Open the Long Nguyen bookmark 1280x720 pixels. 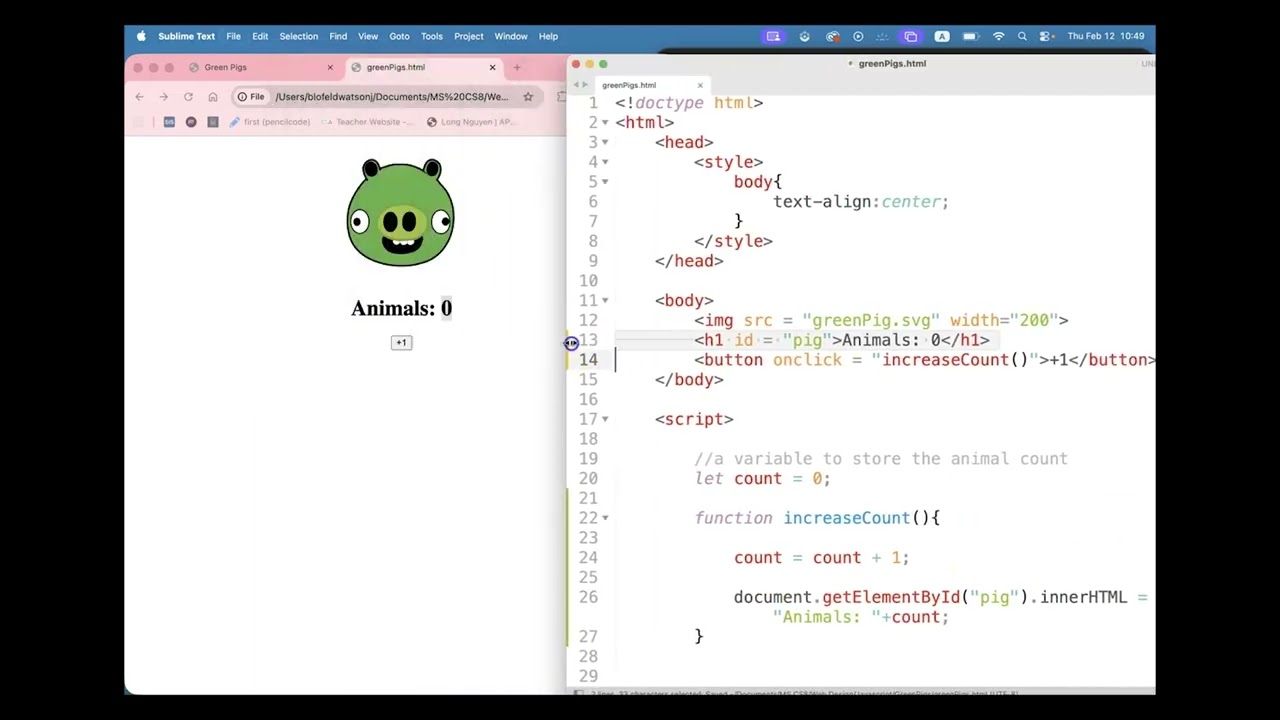tap(470, 122)
